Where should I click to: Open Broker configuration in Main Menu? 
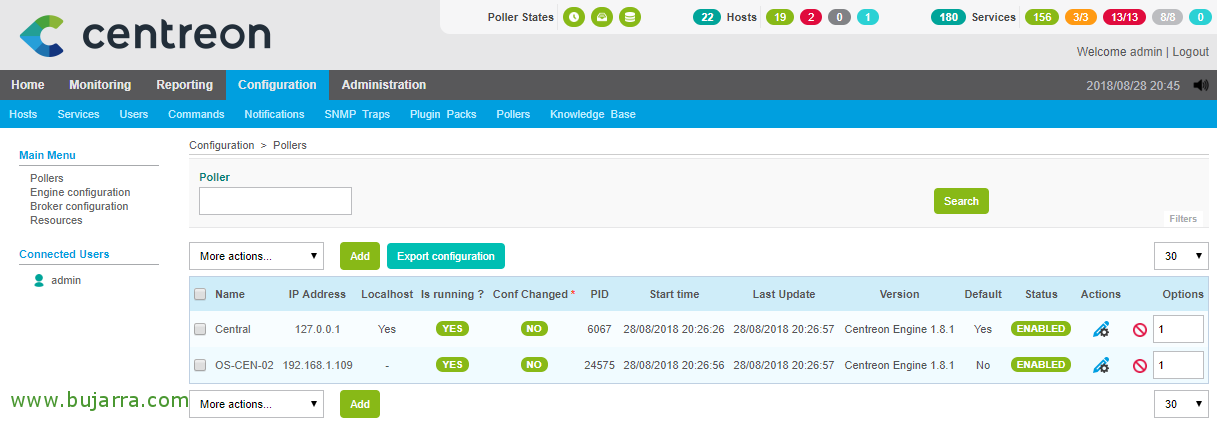pyautogui.click(x=79, y=206)
